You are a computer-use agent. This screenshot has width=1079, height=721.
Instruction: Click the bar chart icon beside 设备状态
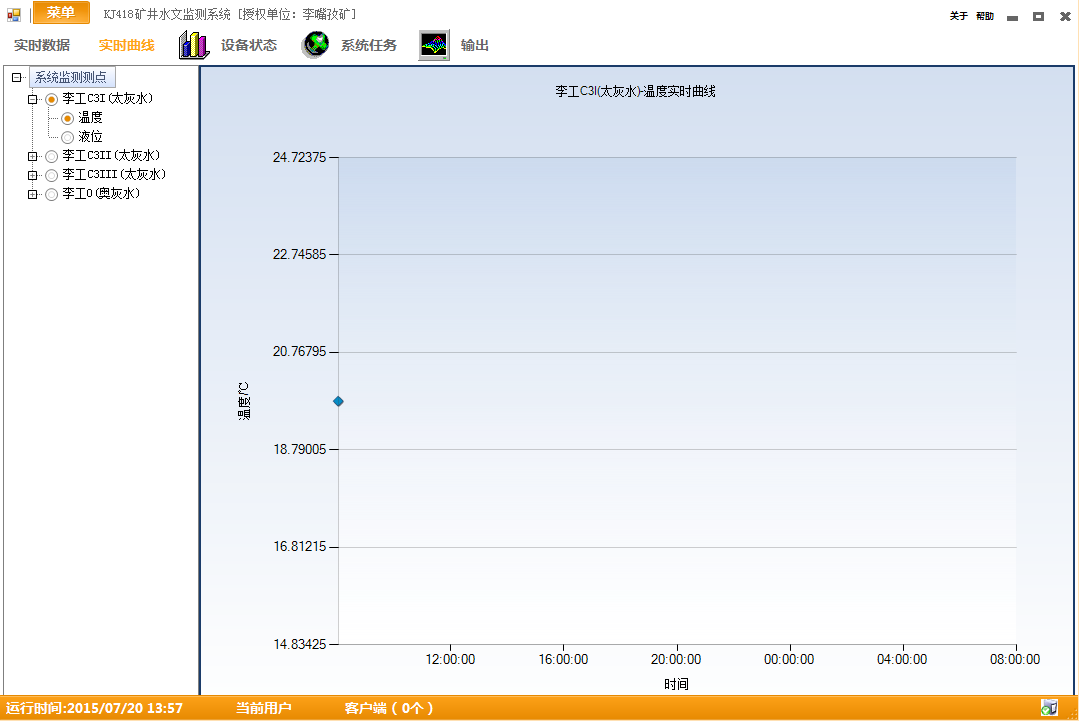pyautogui.click(x=193, y=45)
